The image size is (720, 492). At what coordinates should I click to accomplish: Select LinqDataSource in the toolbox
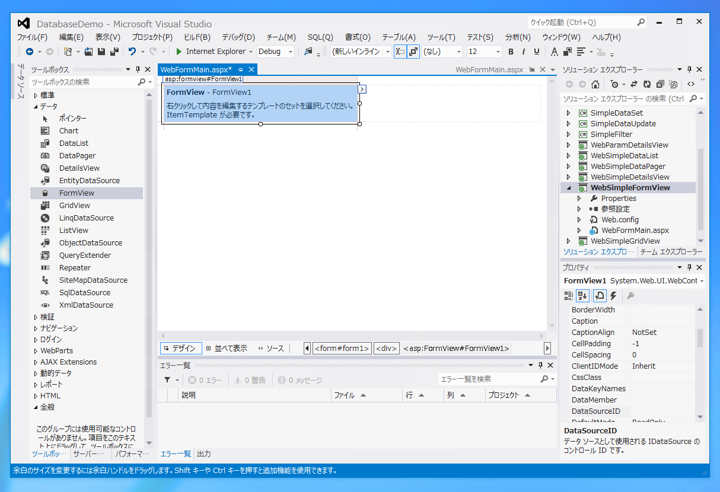point(86,218)
